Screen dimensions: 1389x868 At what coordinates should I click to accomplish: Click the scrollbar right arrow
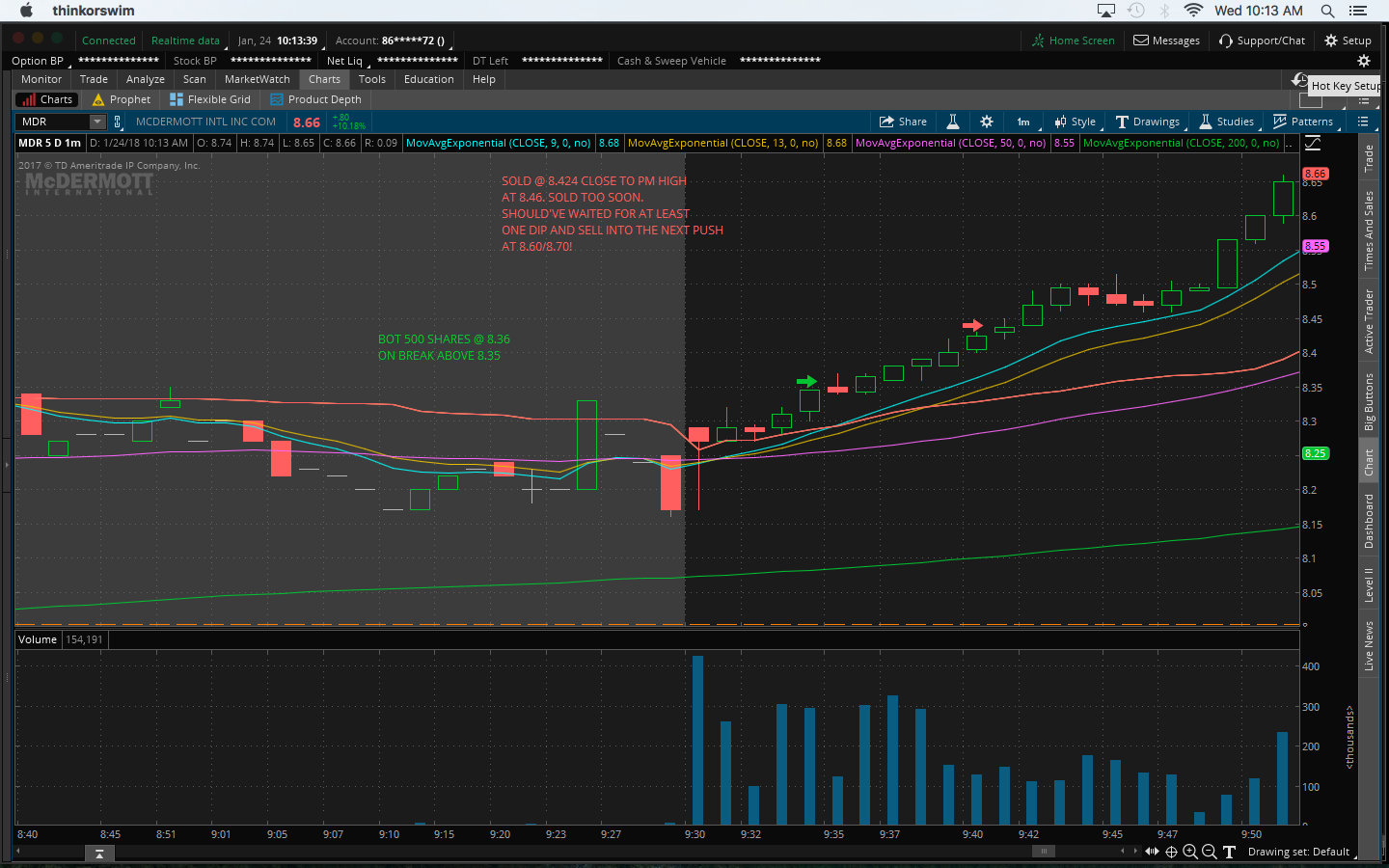(x=1135, y=852)
